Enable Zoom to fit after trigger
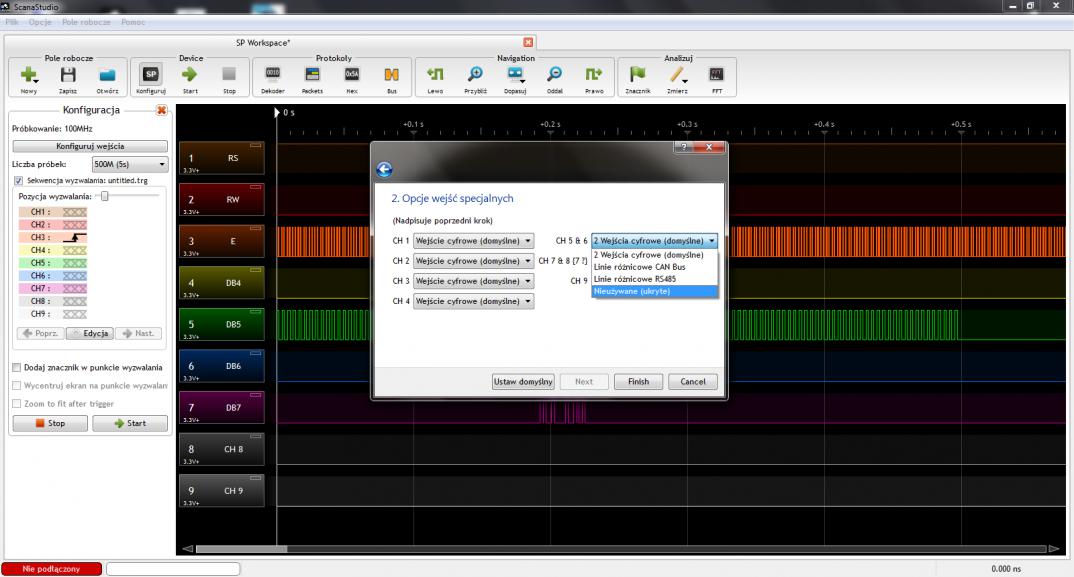 (x=17, y=403)
